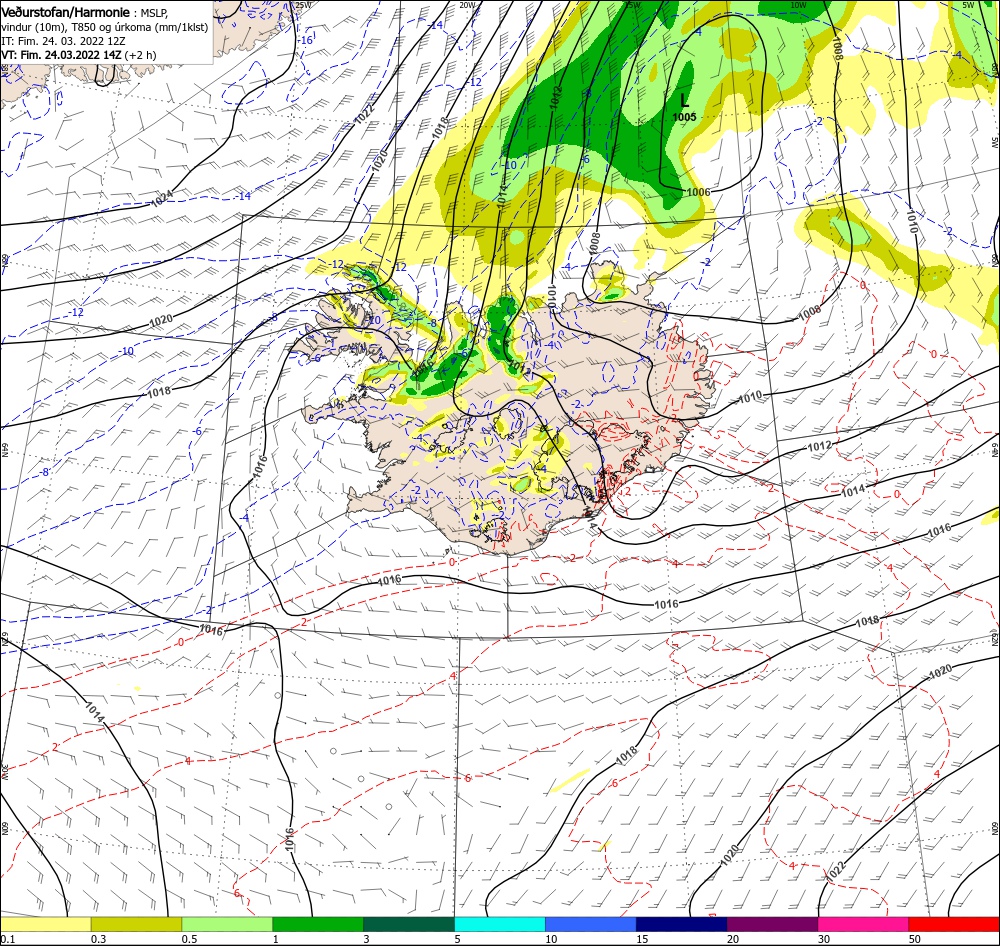Viewport: 1000px width, 946px height.
Task: Click the '0.3' legend value
Action: tap(98, 939)
